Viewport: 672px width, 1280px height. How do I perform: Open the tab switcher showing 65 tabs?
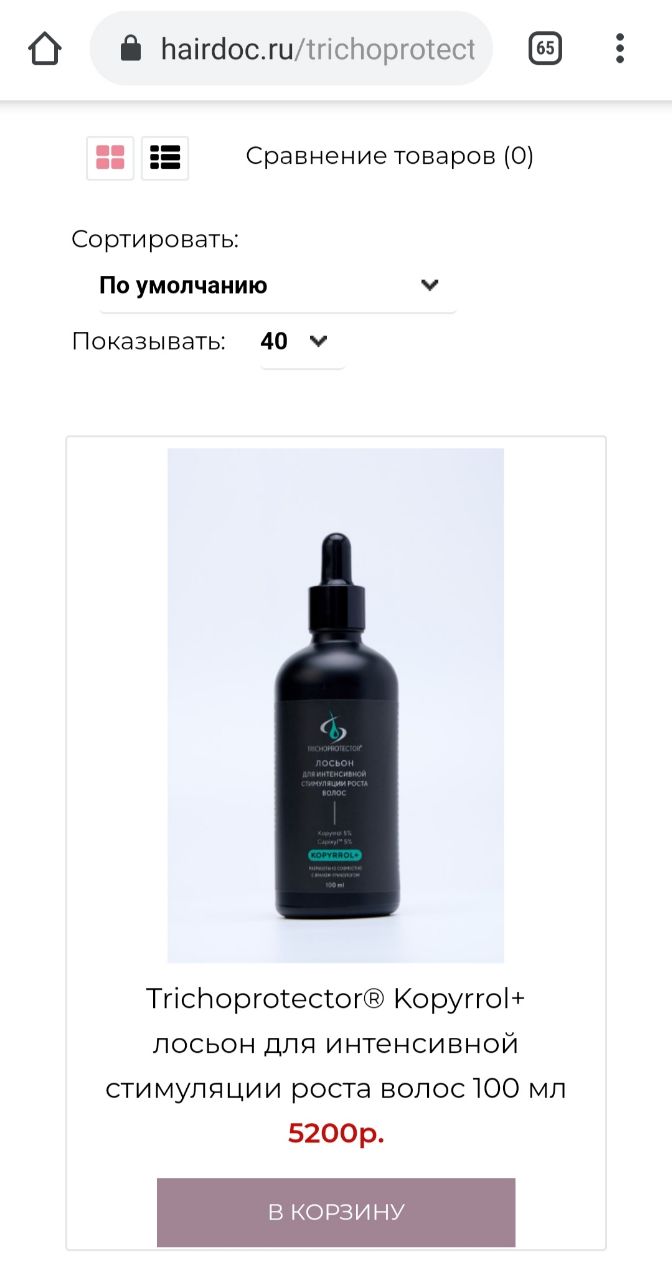[x=545, y=48]
